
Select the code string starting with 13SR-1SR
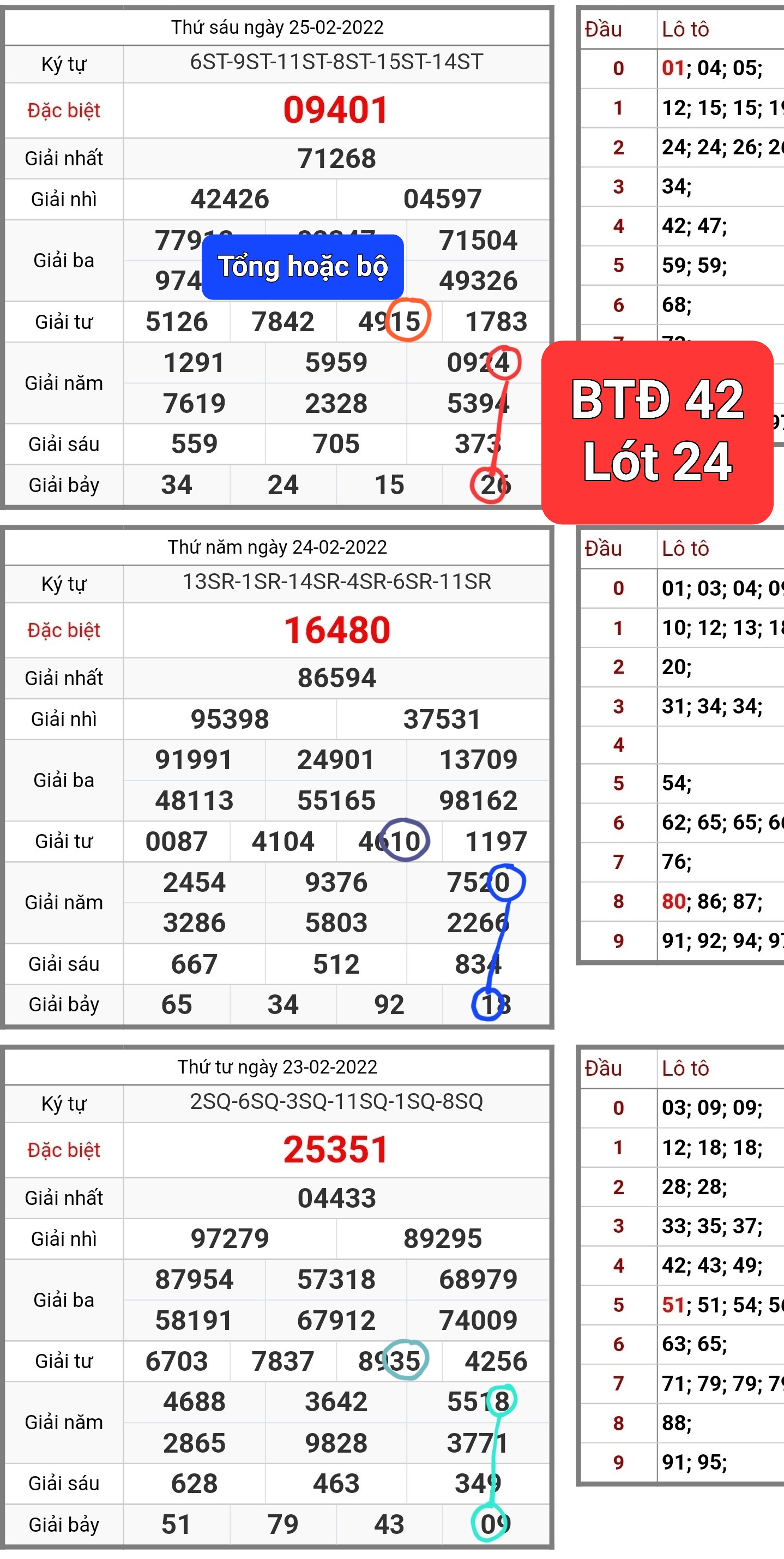(336, 581)
